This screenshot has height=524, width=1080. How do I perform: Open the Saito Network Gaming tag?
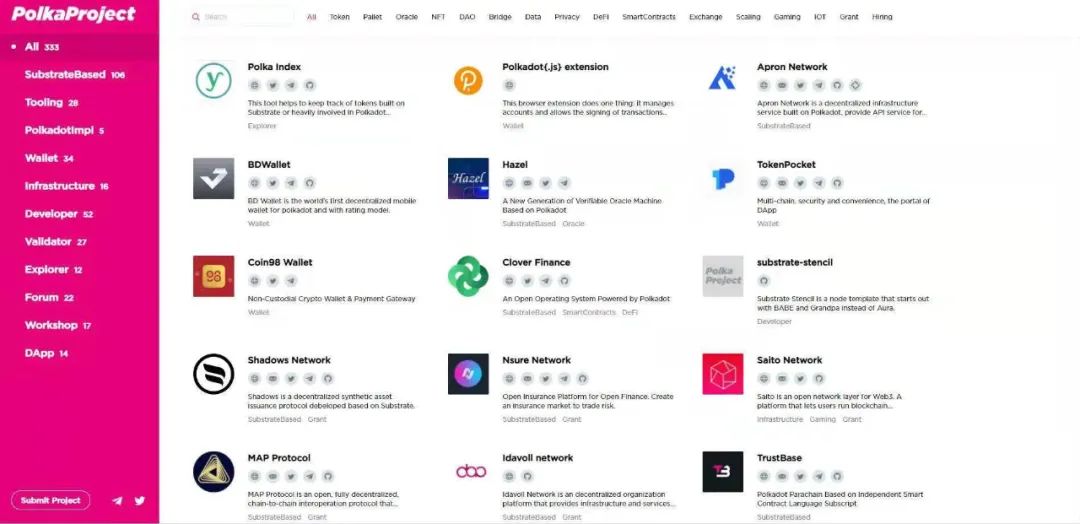(822, 419)
